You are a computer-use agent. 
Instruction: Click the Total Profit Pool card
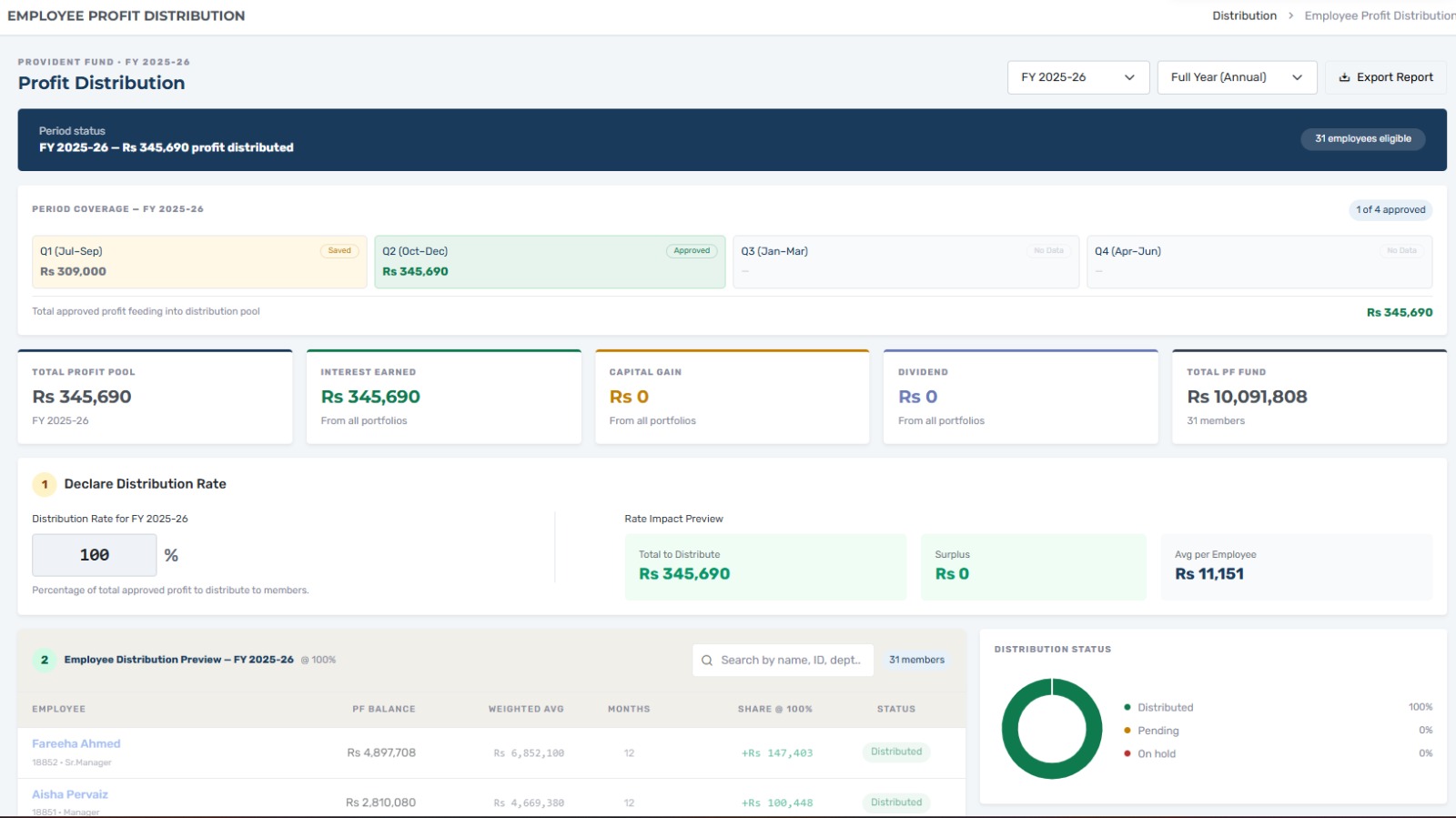(x=156, y=397)
